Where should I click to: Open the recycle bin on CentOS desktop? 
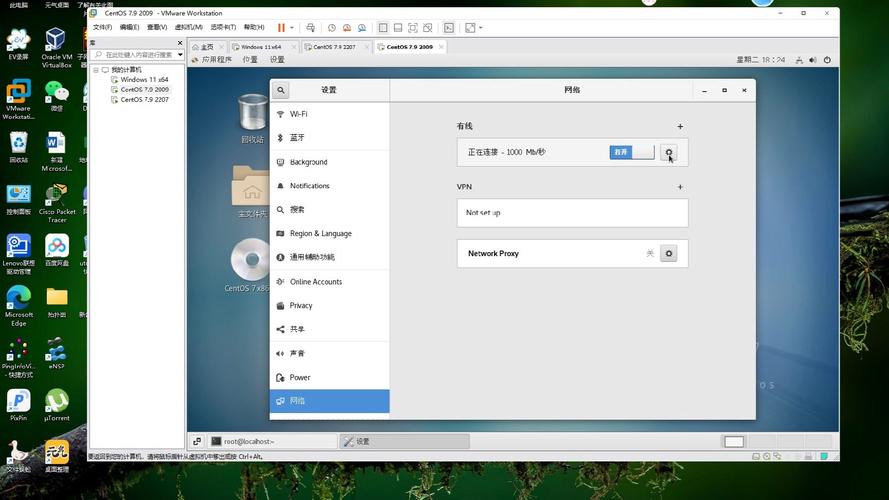(x=252, y=117)
